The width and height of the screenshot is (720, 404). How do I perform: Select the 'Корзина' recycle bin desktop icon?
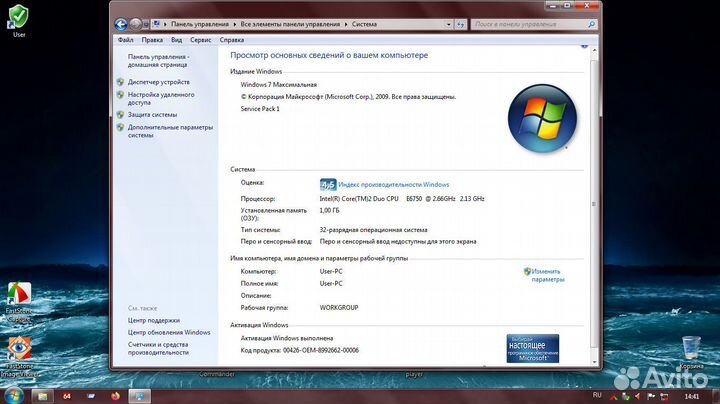click(x=691, y=352)
